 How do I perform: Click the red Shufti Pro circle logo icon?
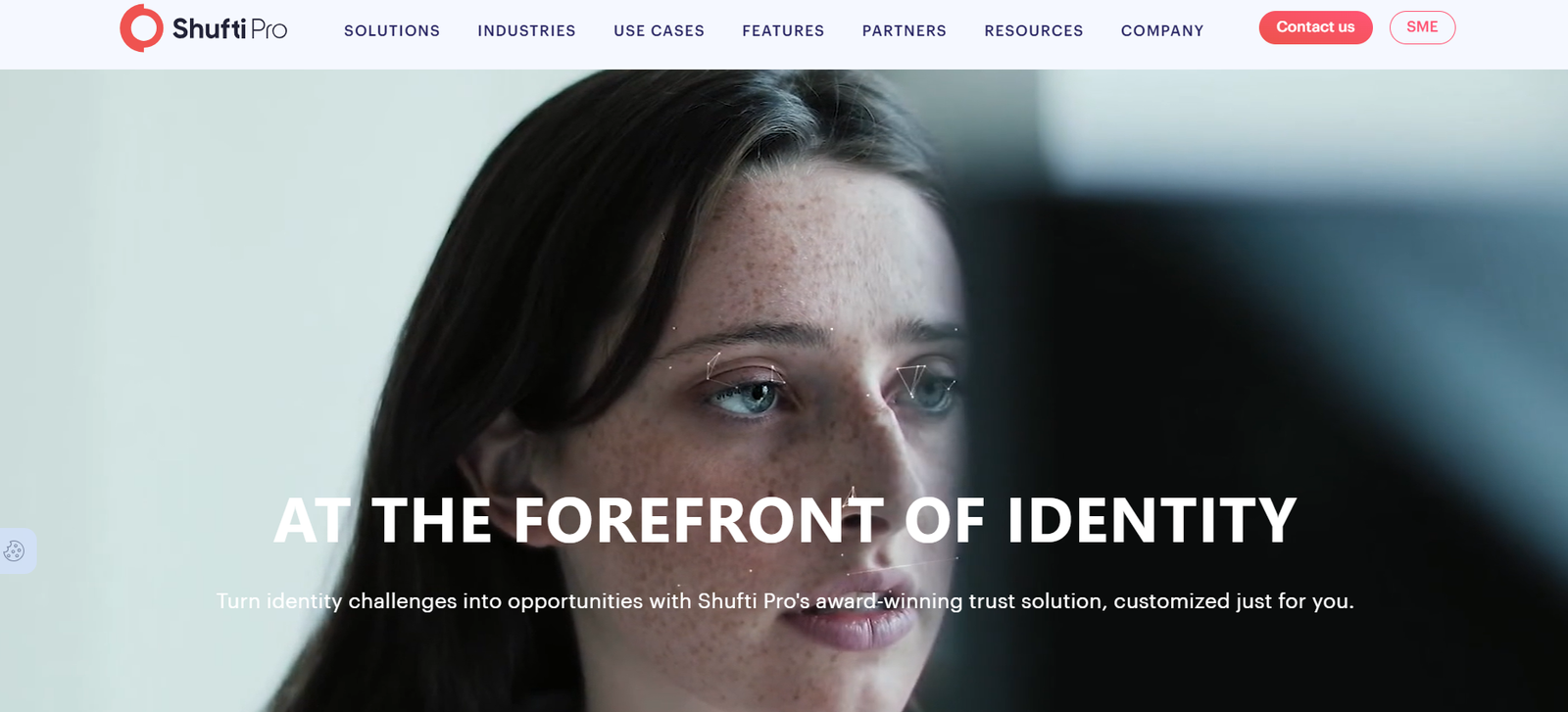(x=141, y=28)
